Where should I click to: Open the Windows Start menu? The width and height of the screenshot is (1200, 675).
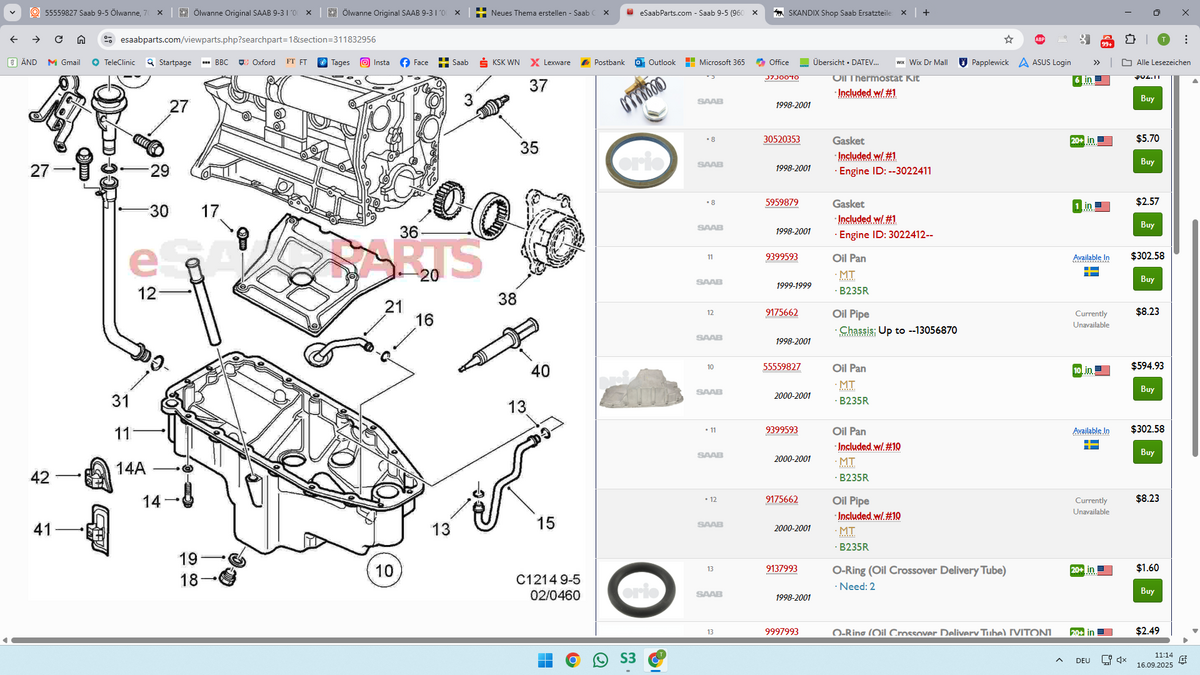[x=545, y=660]
